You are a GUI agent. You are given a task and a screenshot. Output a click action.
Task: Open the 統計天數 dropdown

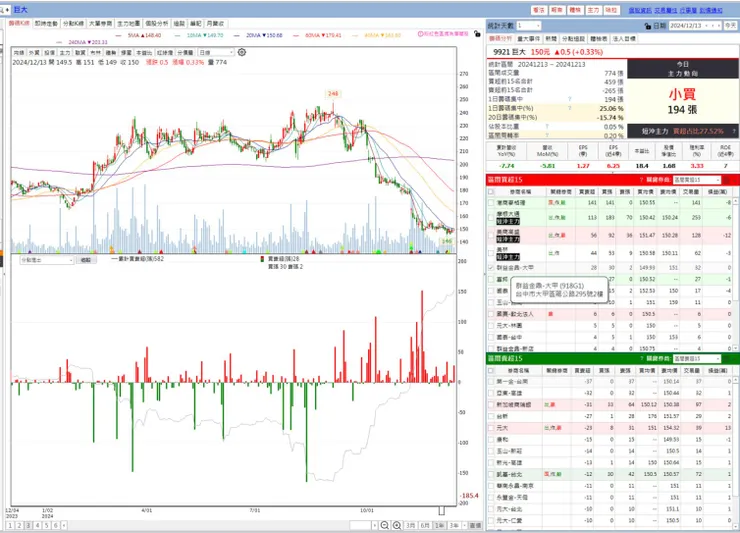pos(529,25)
